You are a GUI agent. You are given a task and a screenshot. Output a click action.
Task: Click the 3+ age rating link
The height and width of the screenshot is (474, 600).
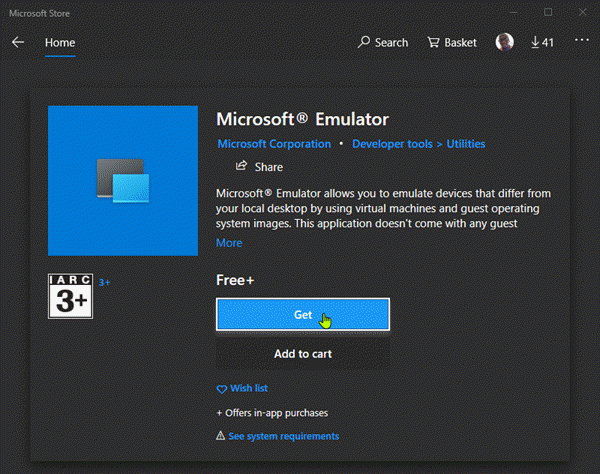(x=105, y=283)
